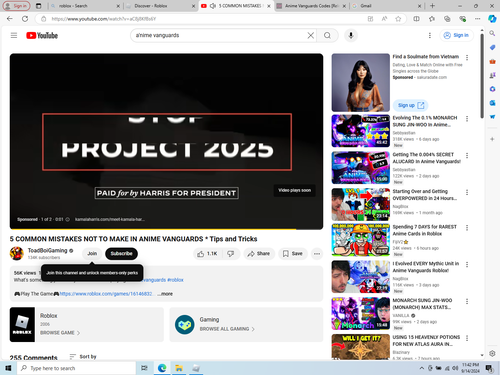This screenshot has width=500, height=375.
Task: Click the video progress bar
Action: coord(166,229)
